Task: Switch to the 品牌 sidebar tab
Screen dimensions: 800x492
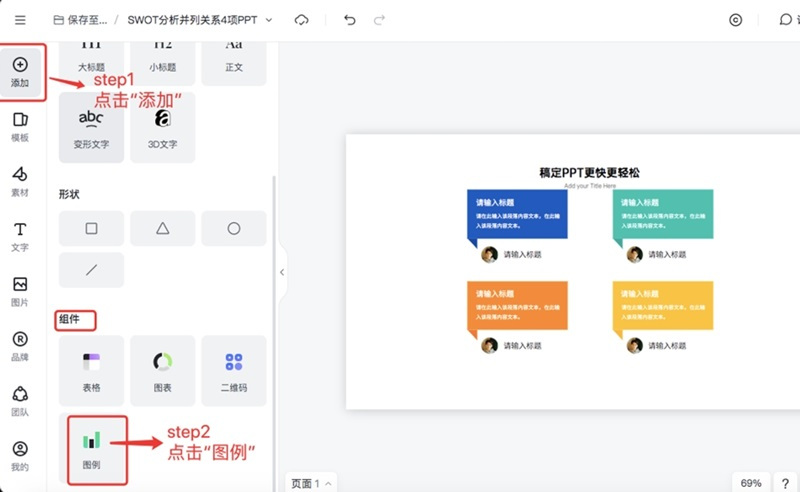Action: [x=20, y=347]
